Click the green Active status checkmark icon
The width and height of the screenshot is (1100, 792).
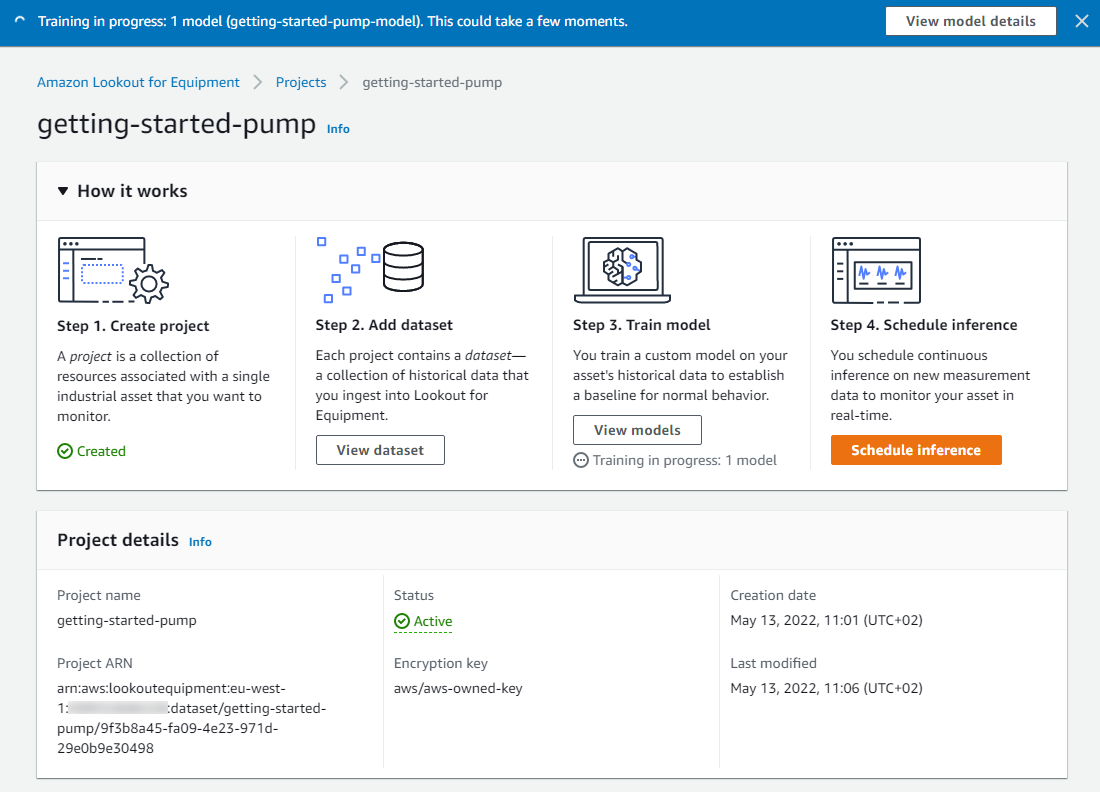[402, 621]
